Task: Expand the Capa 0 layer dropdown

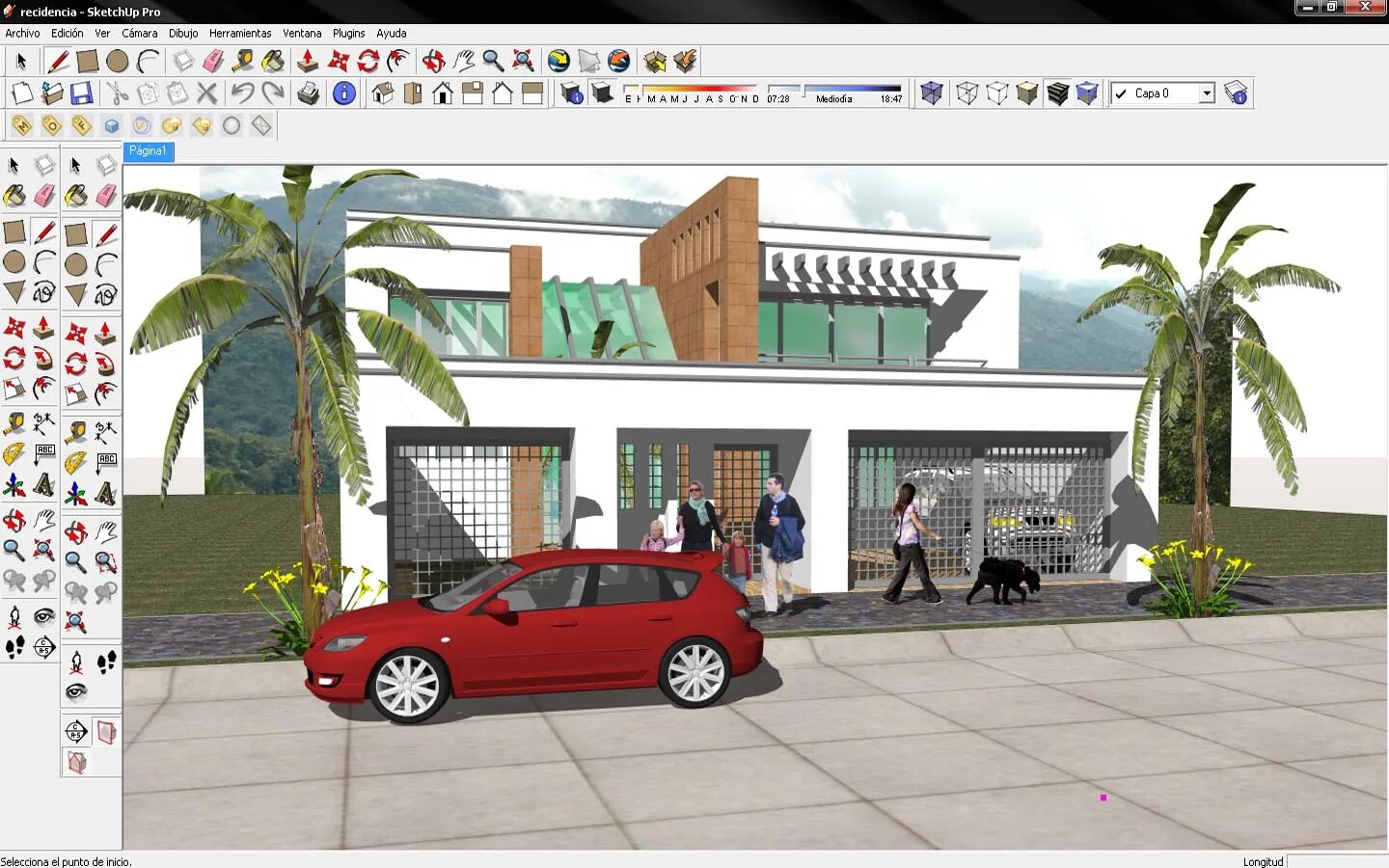Action: (1207, 94)
